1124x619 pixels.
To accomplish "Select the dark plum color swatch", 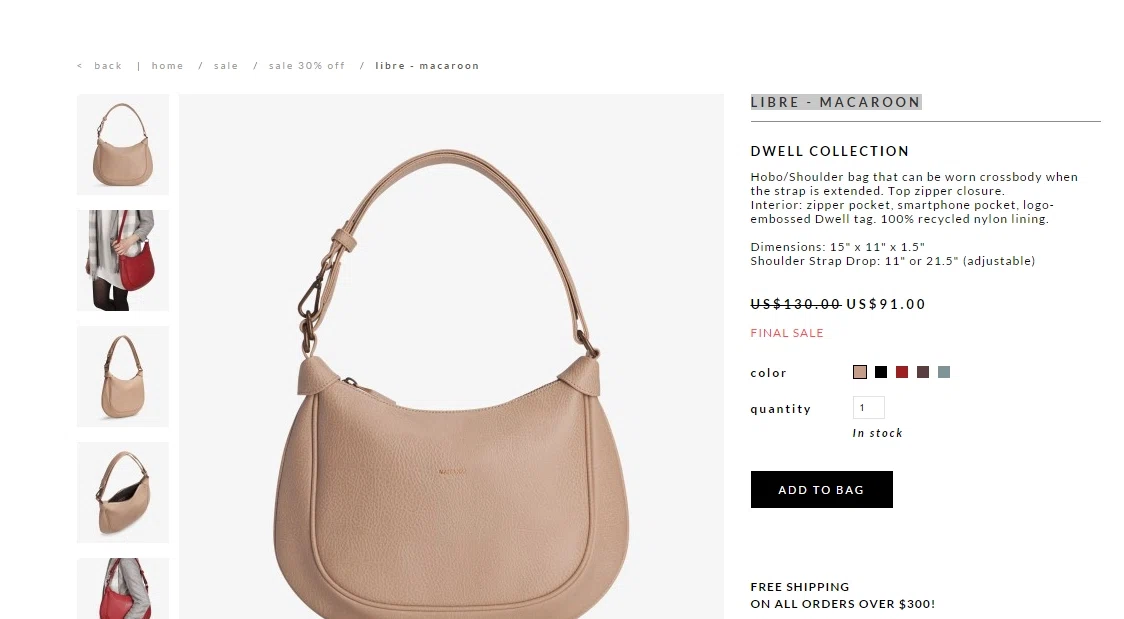I will coord(923,372).
